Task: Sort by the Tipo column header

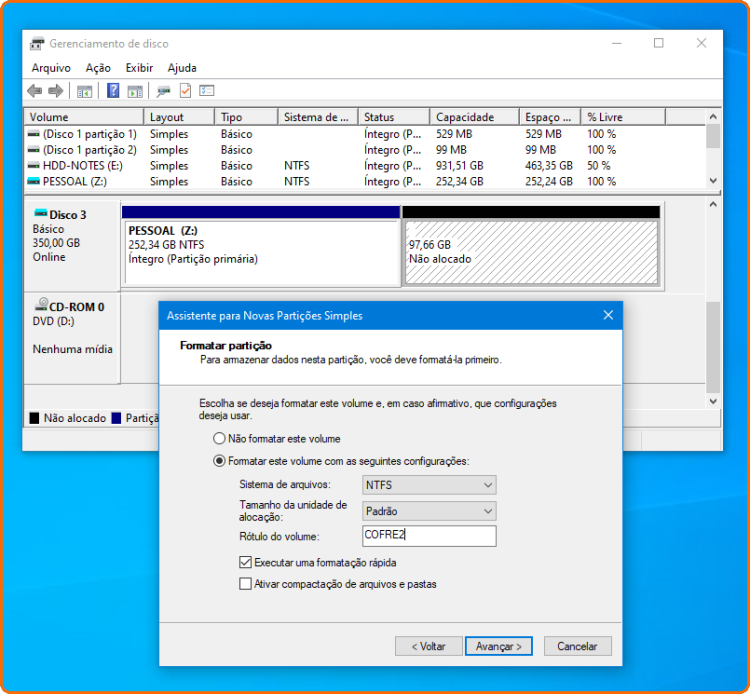Action: 246,117
